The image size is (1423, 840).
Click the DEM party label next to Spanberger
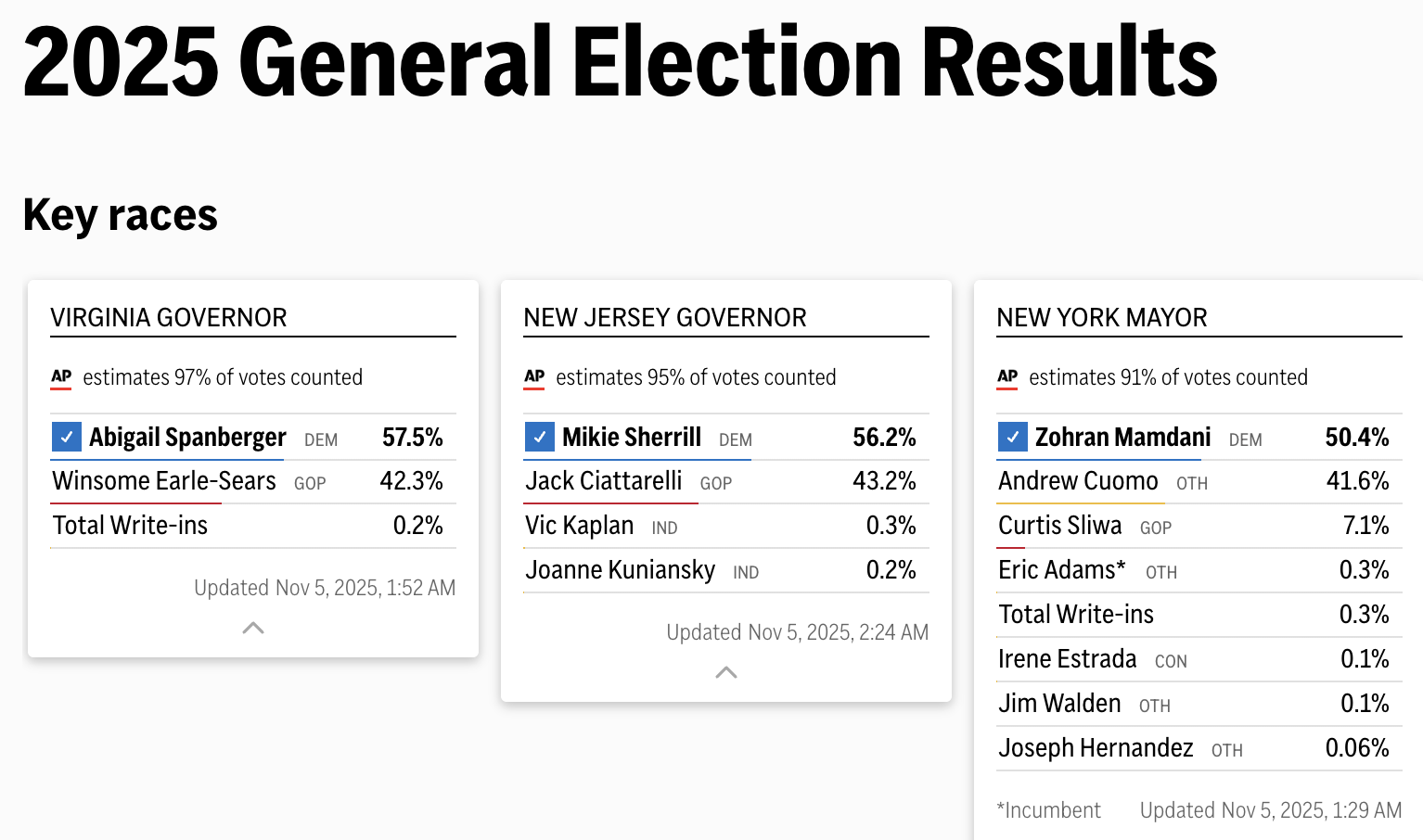(320, 440)
